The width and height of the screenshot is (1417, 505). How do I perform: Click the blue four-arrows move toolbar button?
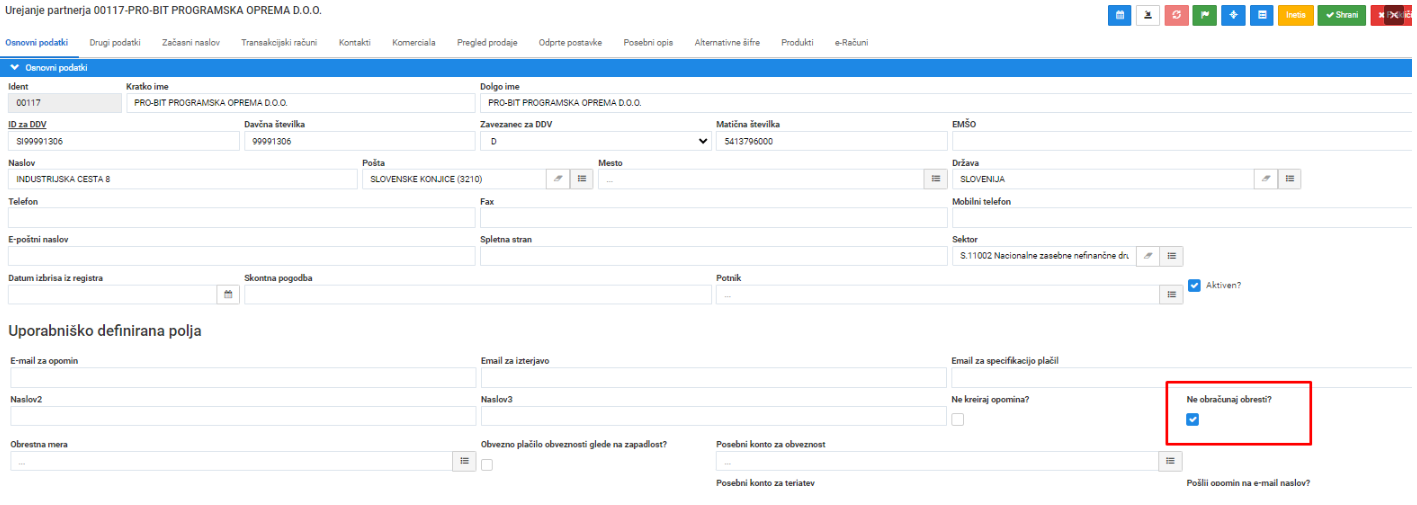1233,15
